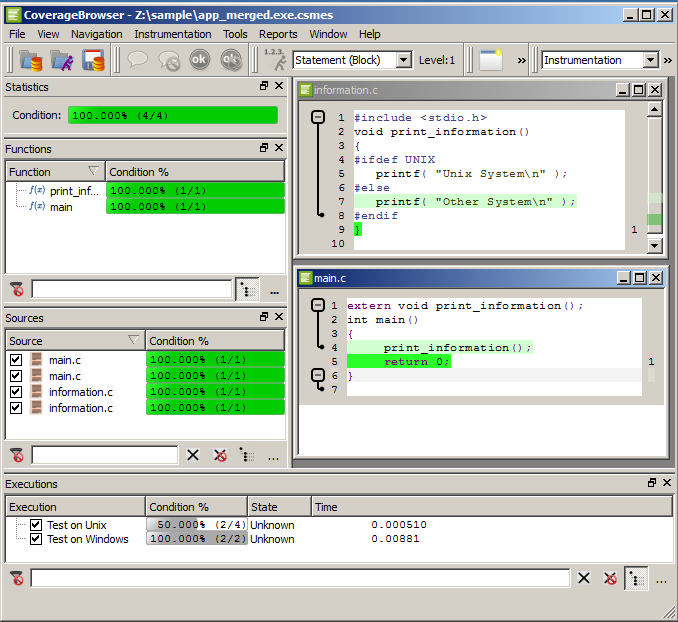Sort executions by the Time column header
This screenshot has height=622, width=678.
(326, 507)
